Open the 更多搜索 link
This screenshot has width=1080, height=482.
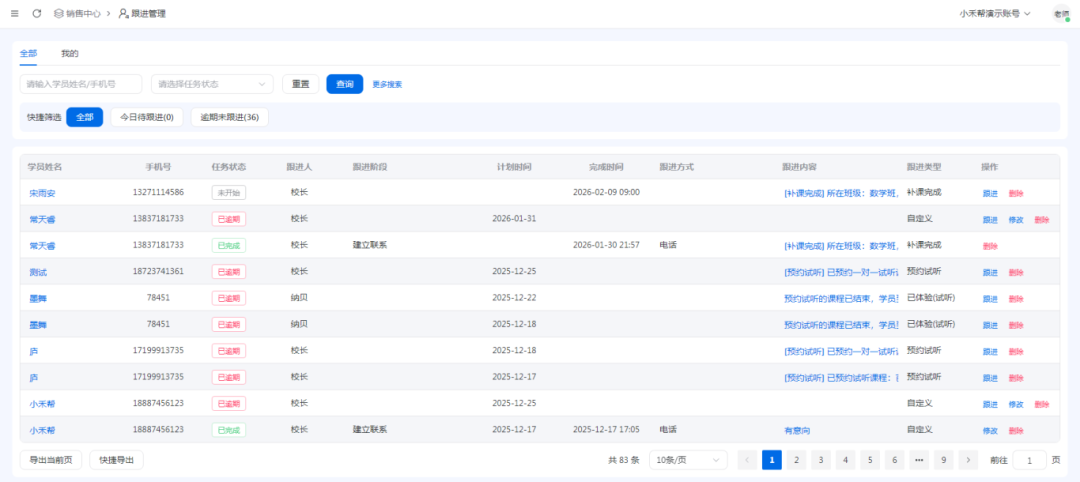tap(387, 84)
